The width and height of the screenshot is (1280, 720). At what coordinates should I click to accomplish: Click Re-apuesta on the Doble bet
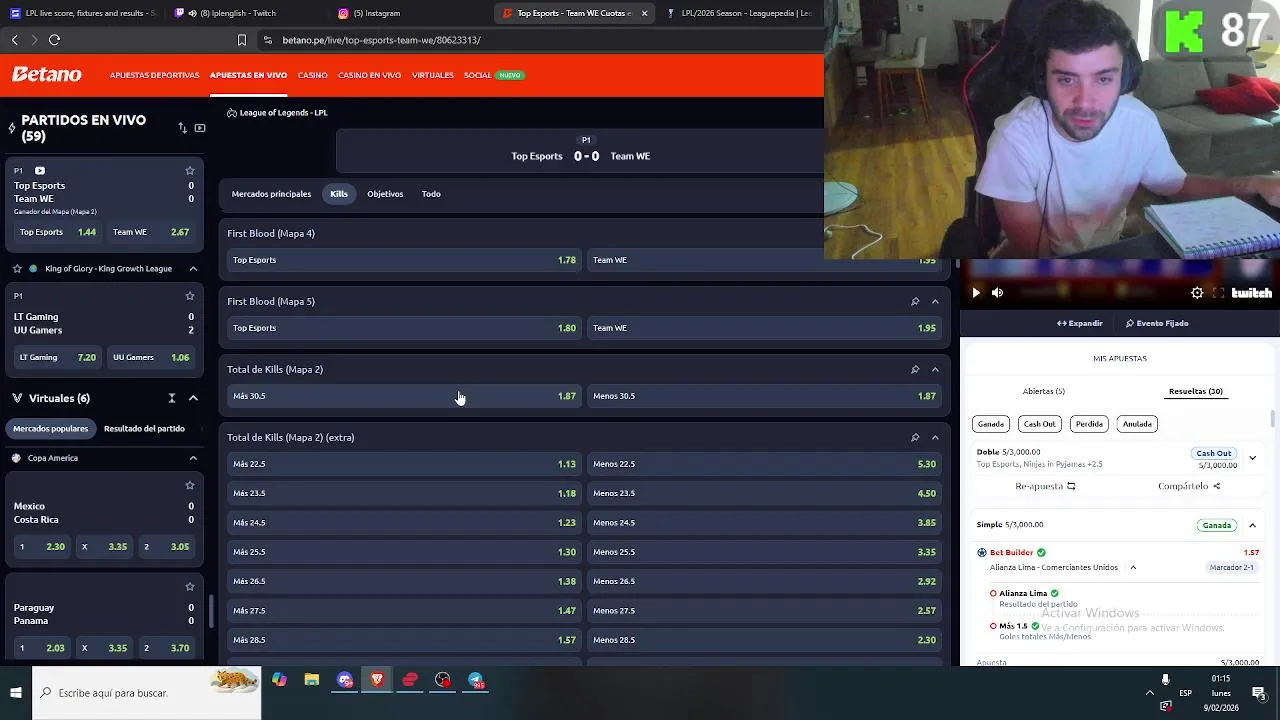pos(1045,486)
